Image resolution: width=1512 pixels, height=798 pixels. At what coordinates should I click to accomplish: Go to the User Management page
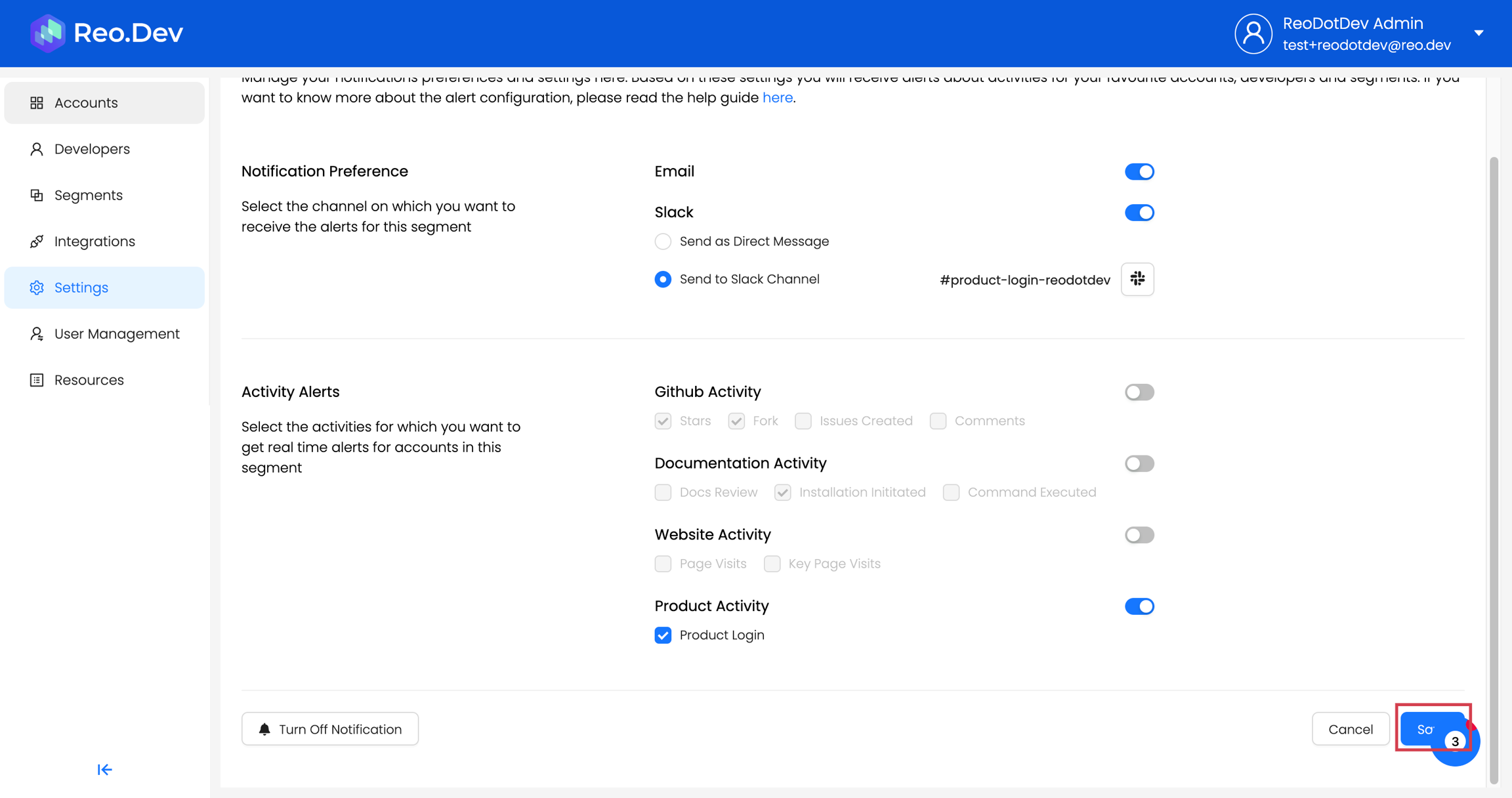coord(116,334)
